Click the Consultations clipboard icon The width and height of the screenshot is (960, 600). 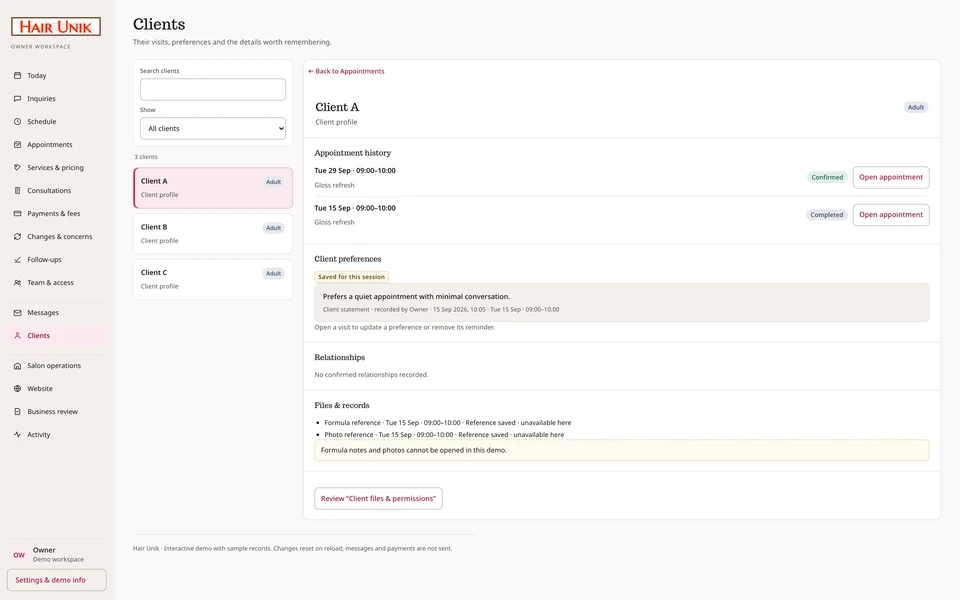point(17,190)
